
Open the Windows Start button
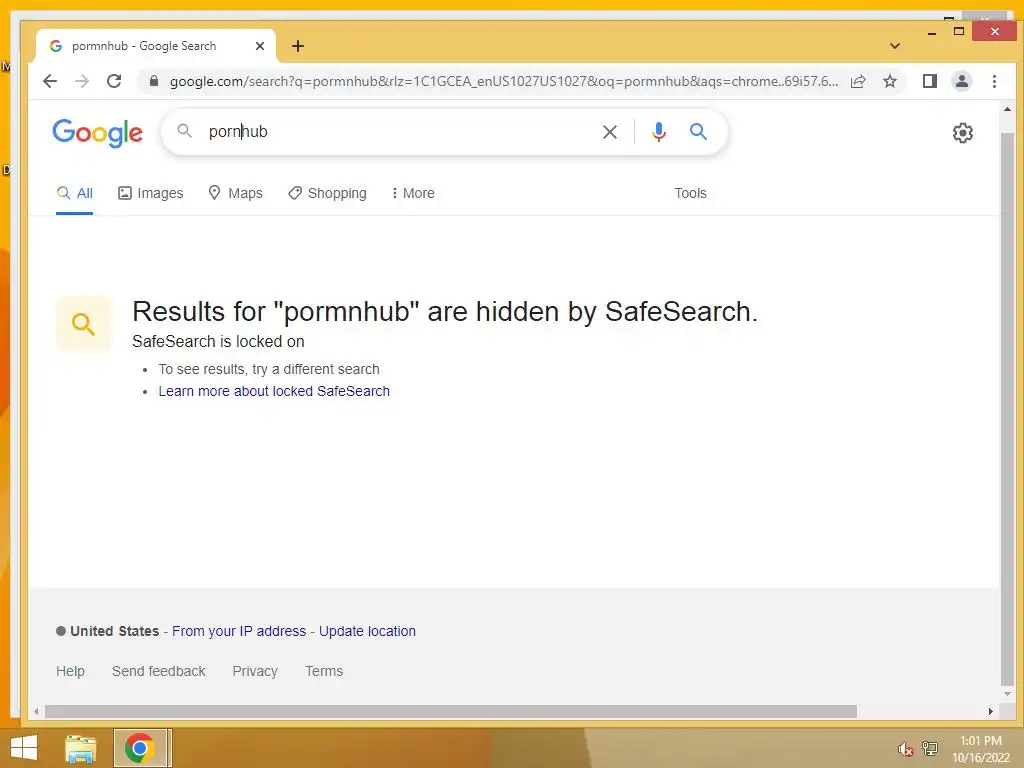24,748
